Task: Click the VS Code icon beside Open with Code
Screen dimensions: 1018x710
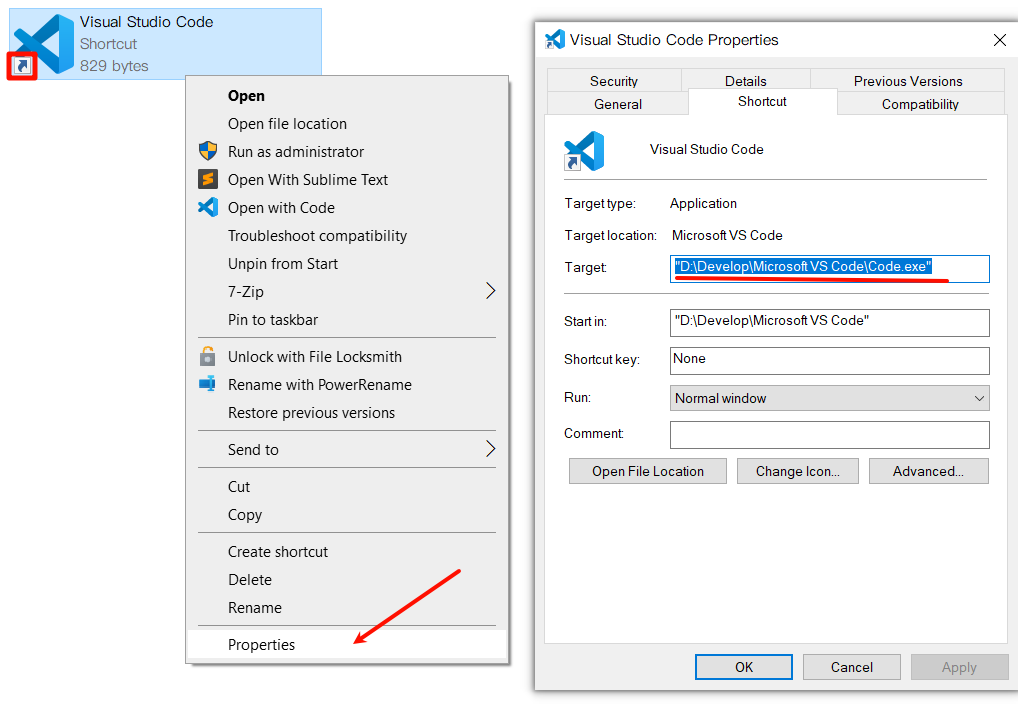Action: pyautogui.click(x=208, y=208)
